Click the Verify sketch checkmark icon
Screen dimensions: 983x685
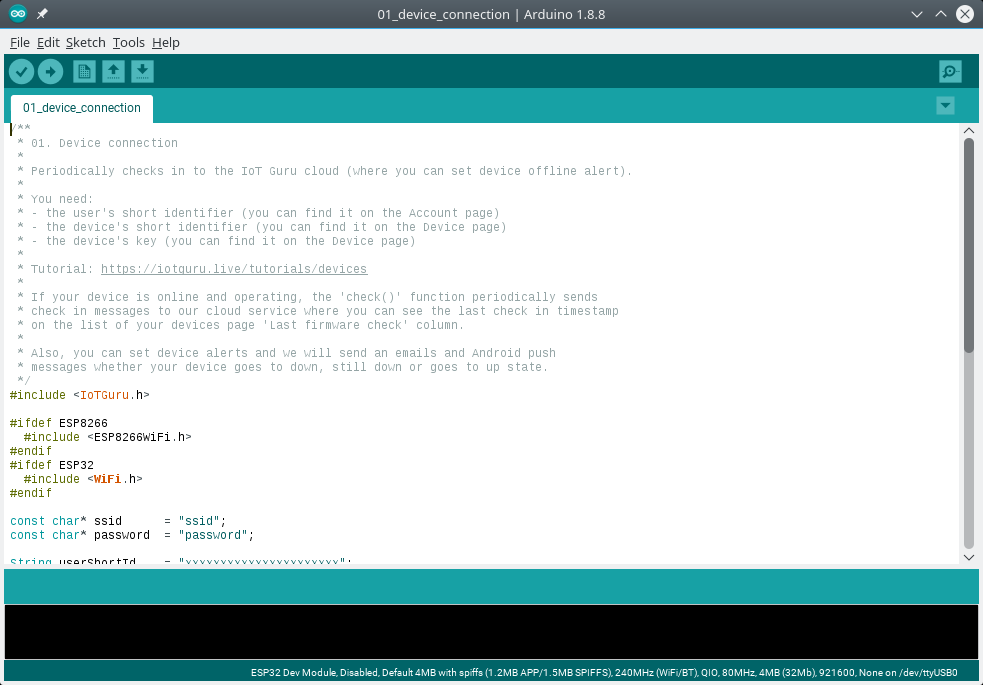pos(21,72)
